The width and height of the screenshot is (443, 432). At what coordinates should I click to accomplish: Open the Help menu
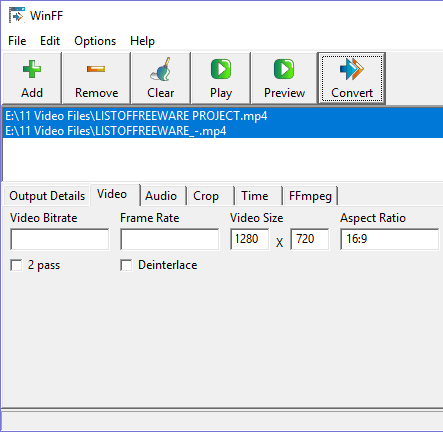click(142, 41)
